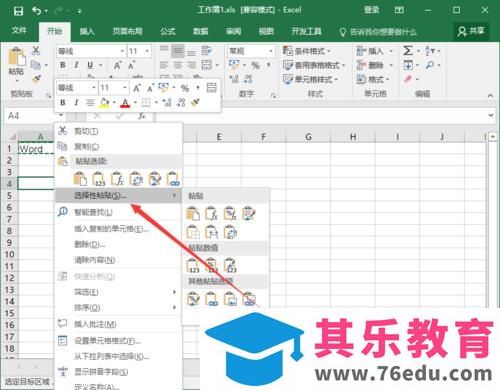Viewport: 500px width, 390px height.
Task: Collapse the ribbon with the chevron
Action: (490, 95)
